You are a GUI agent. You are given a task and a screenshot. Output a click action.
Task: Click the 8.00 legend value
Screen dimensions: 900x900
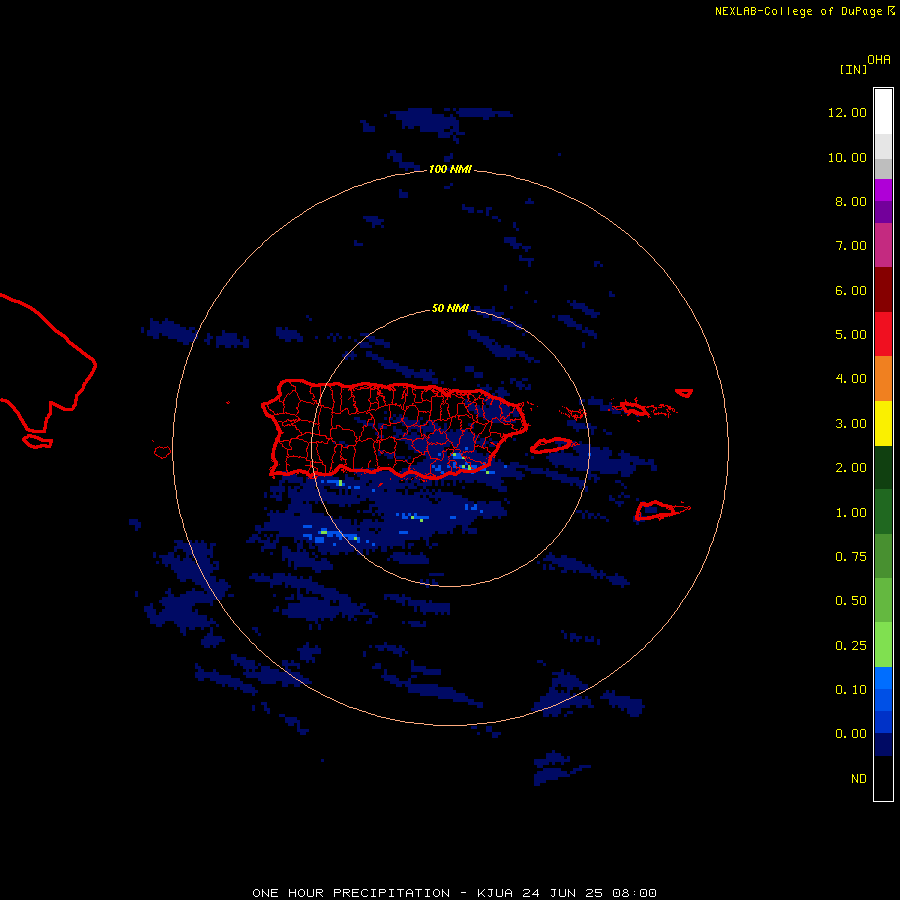coord(851,201)
